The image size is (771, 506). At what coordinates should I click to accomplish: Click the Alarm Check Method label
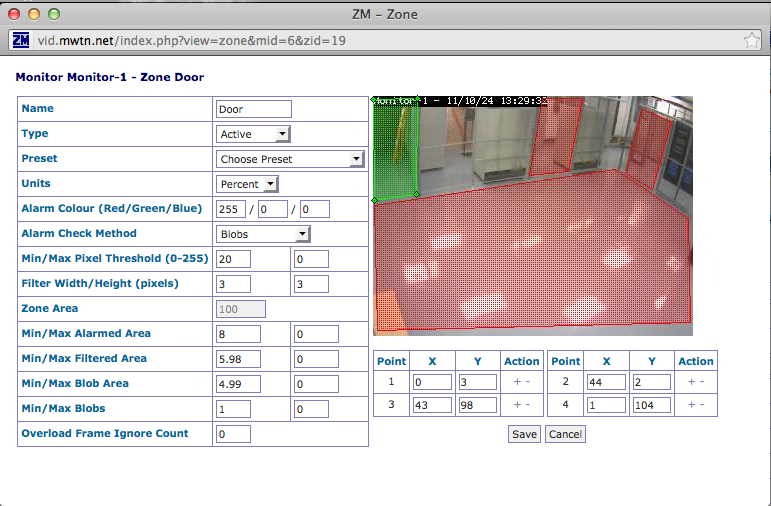pyautogui.click(x=79, y=234)
